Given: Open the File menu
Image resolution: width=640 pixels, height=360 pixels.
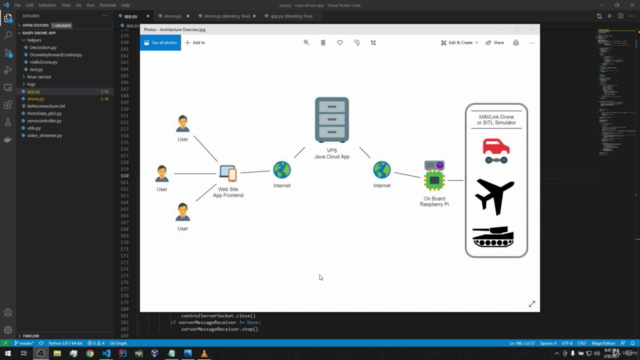Looking at the screenshot, I should click(17, 5).
